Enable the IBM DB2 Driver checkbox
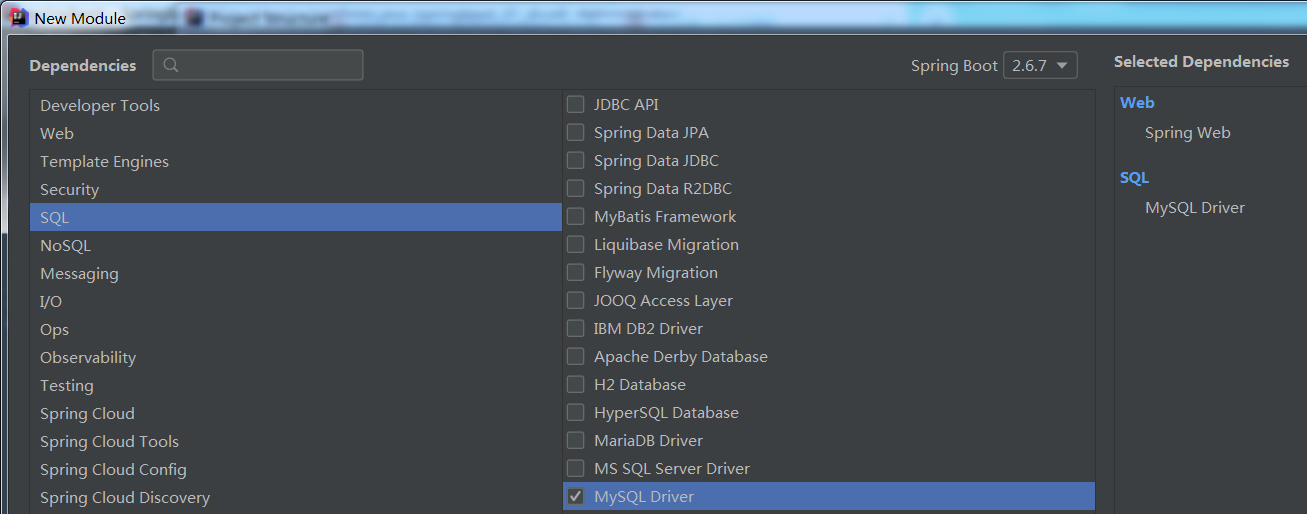Image resolution: width=1307 pixels, height=514 pixels. click(x=575, y=328)
